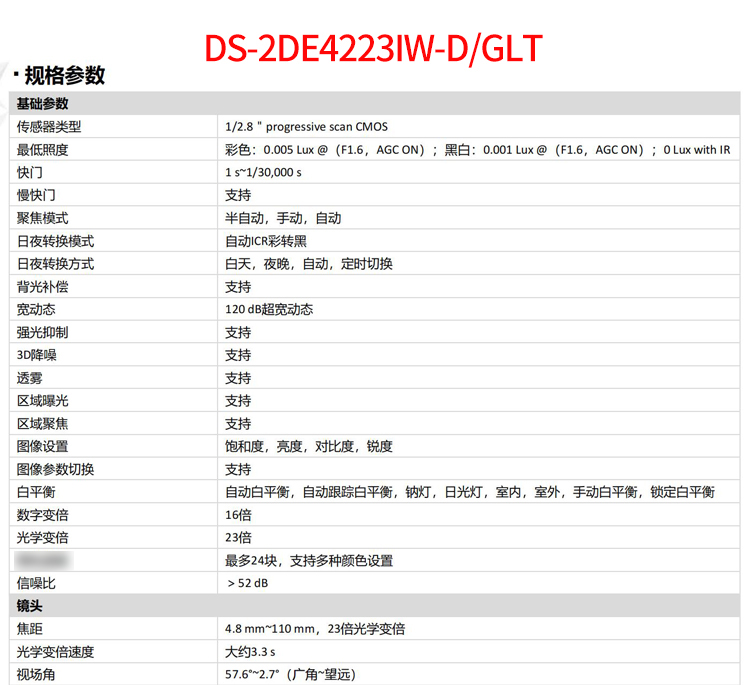Click 支持 in the 透雾 row
Viewport: 750px width, 685px height.
pyautogui.click(x=238, y=378)
